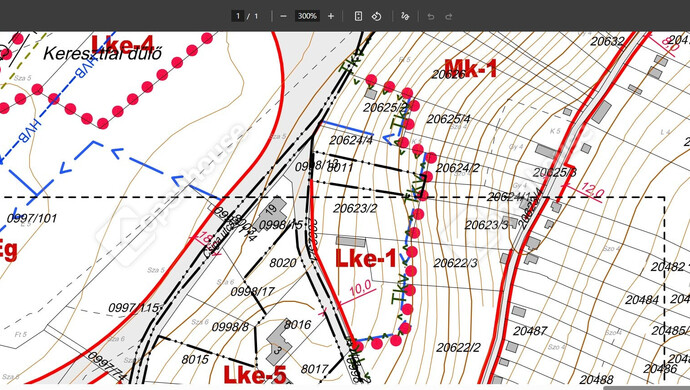Viewport: 690px width, 390px height.
Task: Click parcel number 20623/2
Action: click(x=355, y=208)
